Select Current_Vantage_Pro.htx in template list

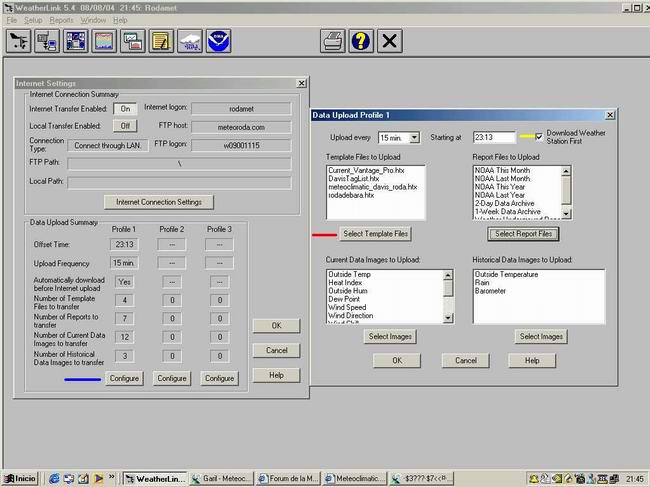(366, 170)
